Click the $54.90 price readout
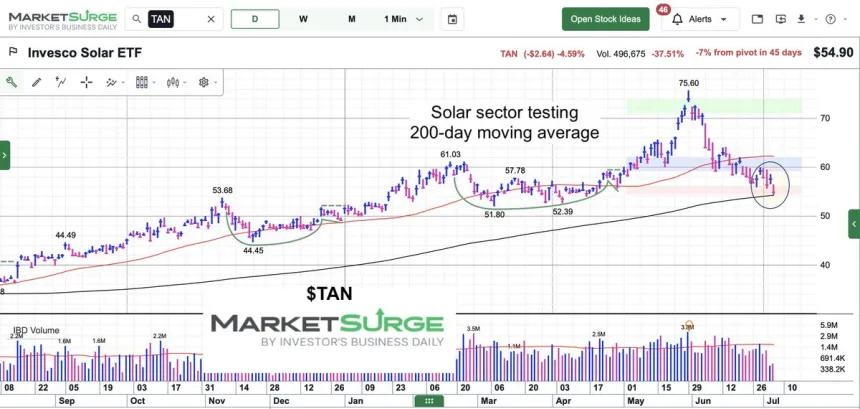860x409 pixels. click(833, 53)
